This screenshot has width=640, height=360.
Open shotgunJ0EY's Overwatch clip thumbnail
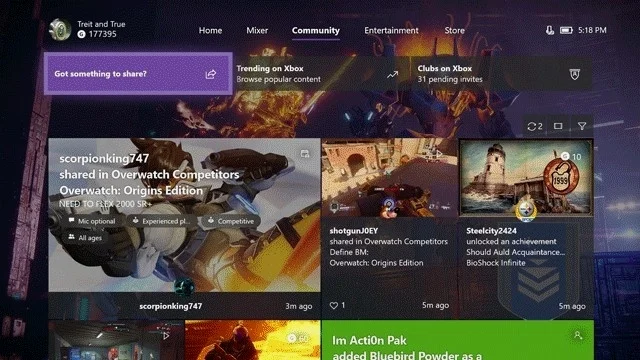[x=389, y=178]
